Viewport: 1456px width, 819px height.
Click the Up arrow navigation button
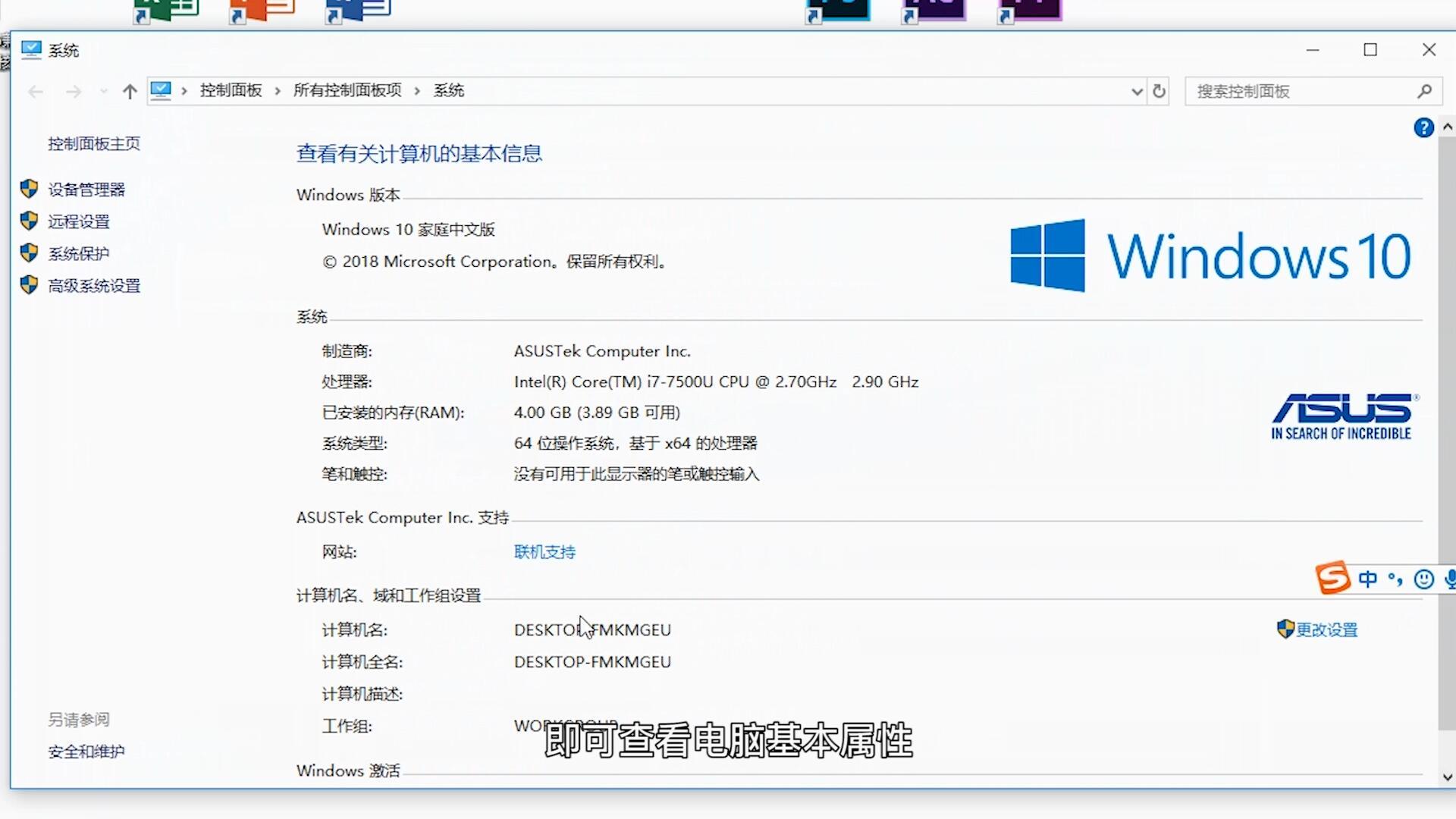(x=130, y=92)
